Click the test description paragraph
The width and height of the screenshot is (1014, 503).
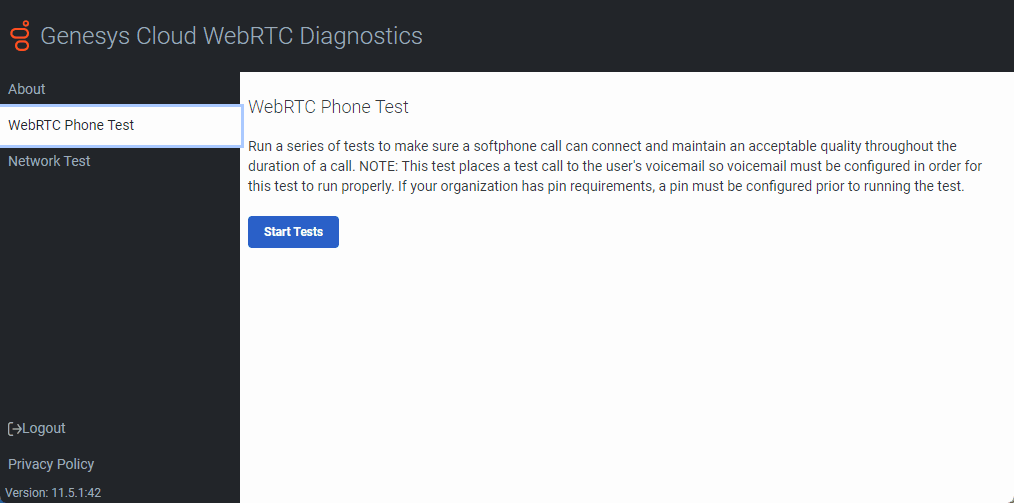point(605,166)
